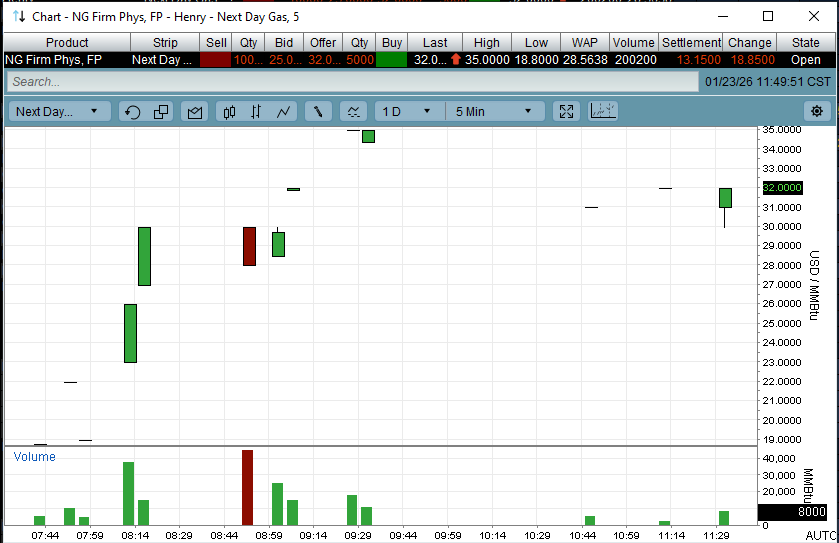Click the red candlestick near 08:59
The image size is (839, 543).
point(249,246)
